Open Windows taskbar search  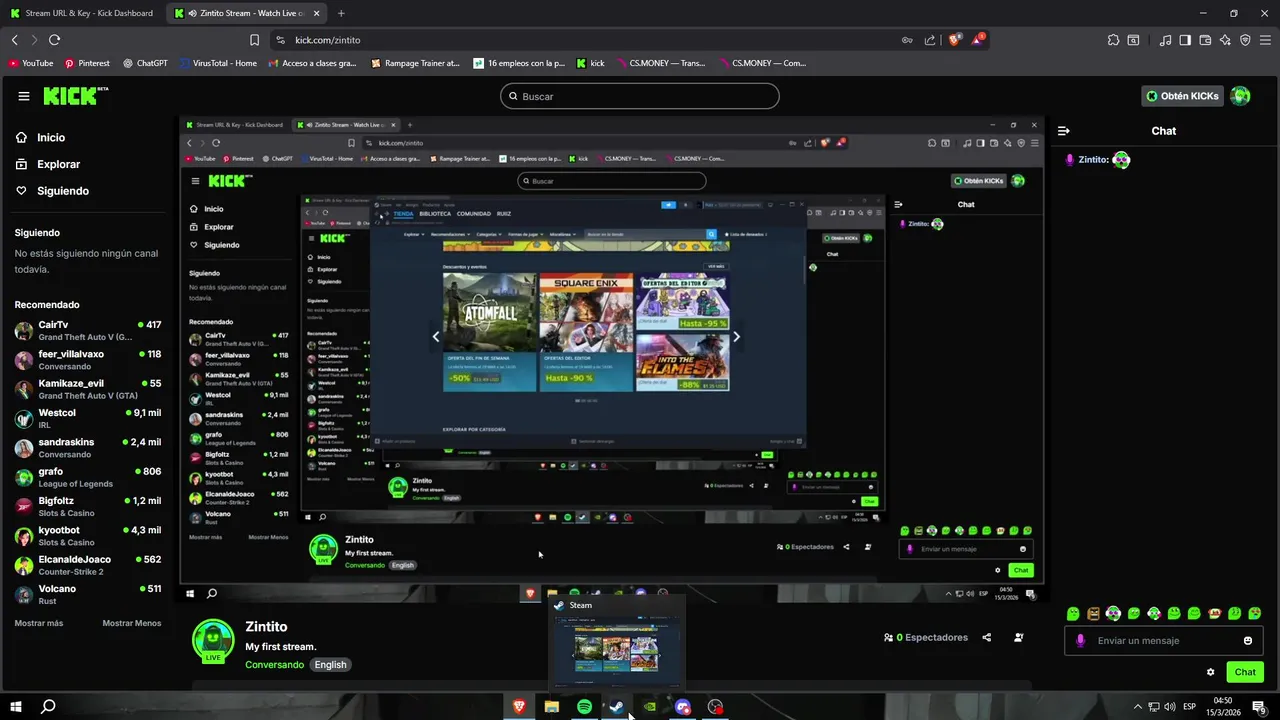tap(48, 706)
